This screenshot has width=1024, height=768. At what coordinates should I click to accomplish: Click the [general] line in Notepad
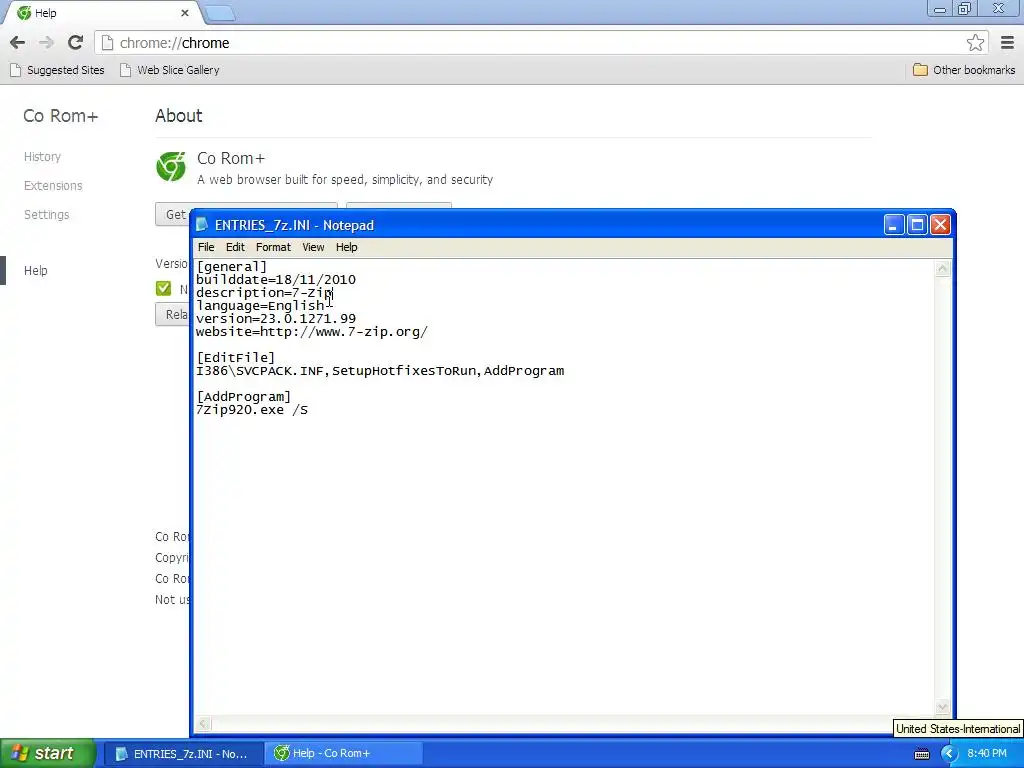click(x=232, y=266)
